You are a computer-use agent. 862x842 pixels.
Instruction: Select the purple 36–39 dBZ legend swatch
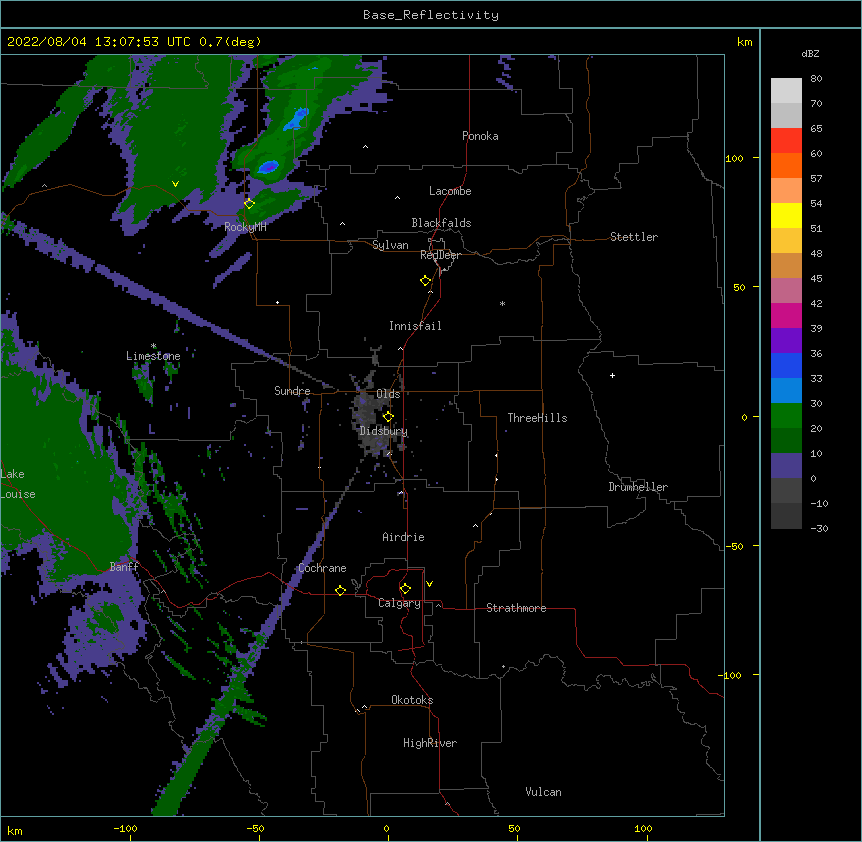[x=786, y=341]
